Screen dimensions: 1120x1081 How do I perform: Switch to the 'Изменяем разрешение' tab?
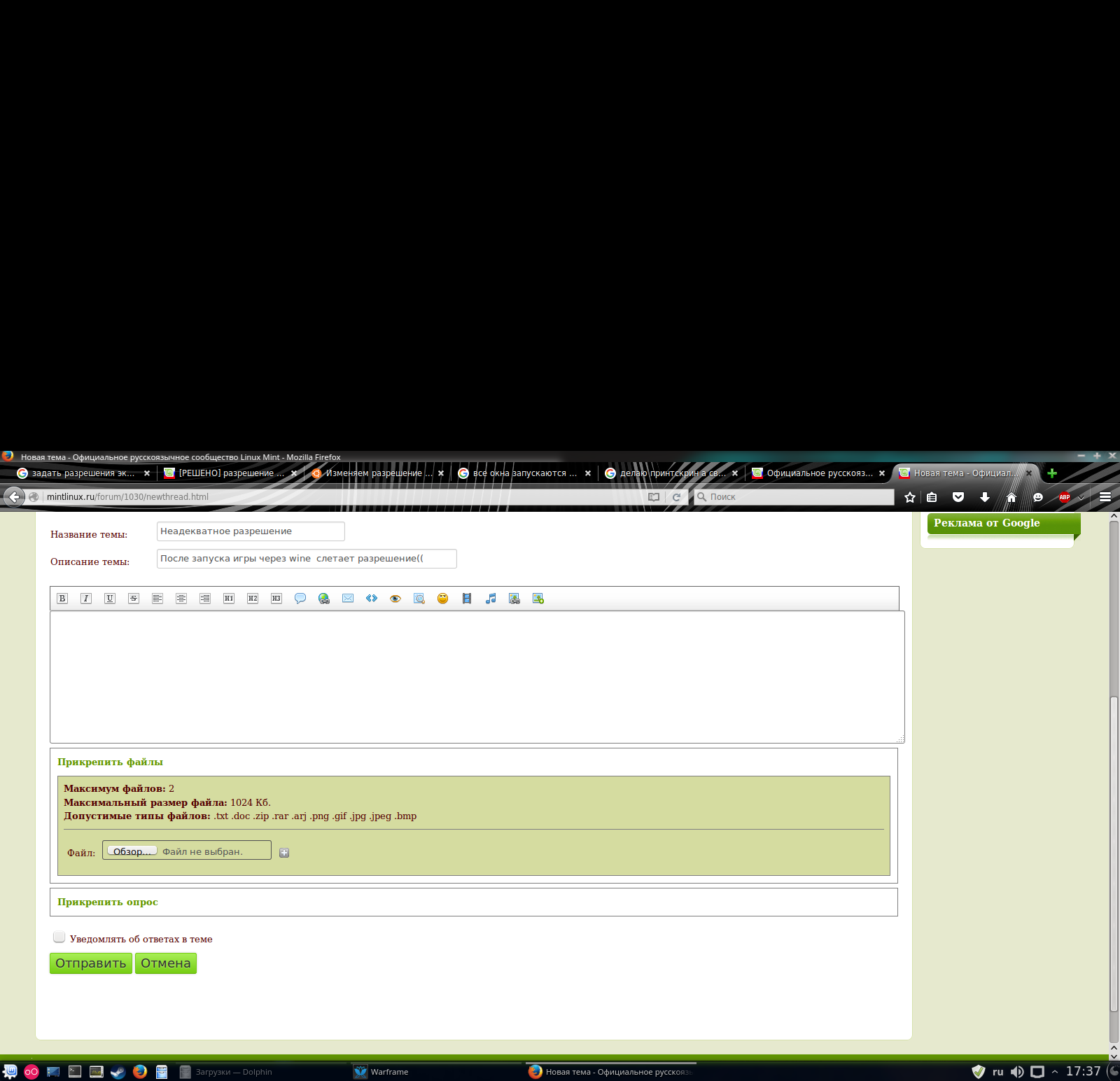click(374, 473)
